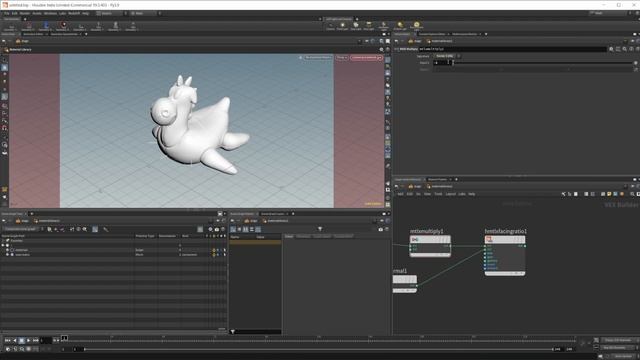Click the Material Library operation label above viewport
Image resolution: width=640 pixels, height=360 pixels.
[x=20, y=49]
